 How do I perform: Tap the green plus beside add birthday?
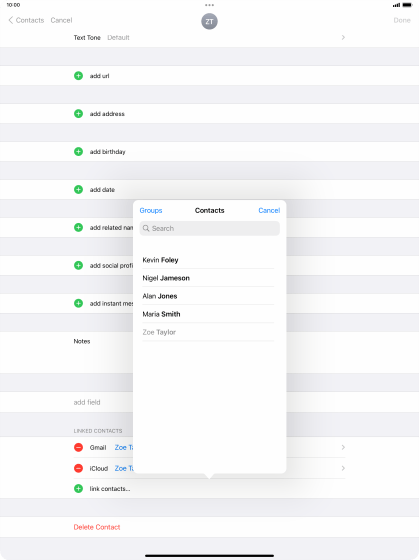[78, 151]
